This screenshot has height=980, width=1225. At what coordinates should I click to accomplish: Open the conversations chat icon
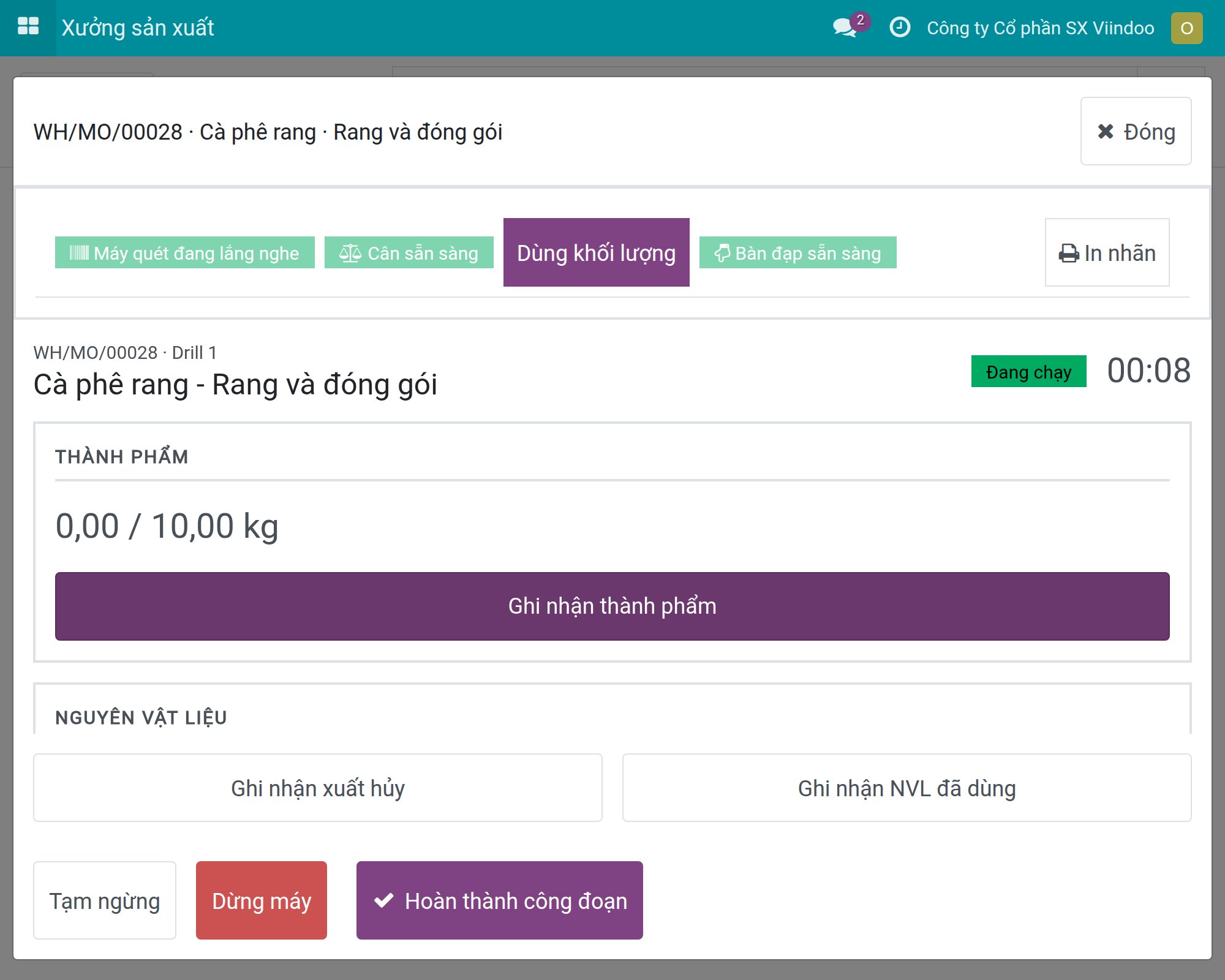(x=845, y=28)
